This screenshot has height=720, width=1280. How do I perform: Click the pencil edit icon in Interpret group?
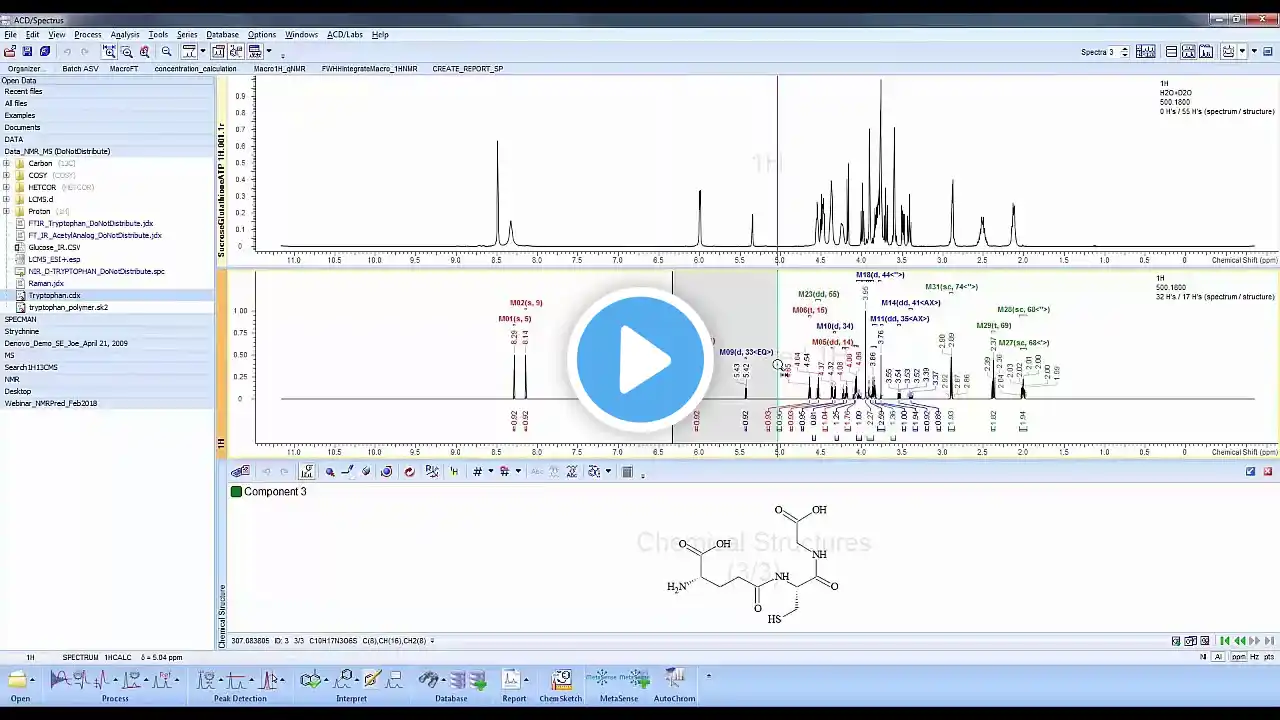point(372,680)
